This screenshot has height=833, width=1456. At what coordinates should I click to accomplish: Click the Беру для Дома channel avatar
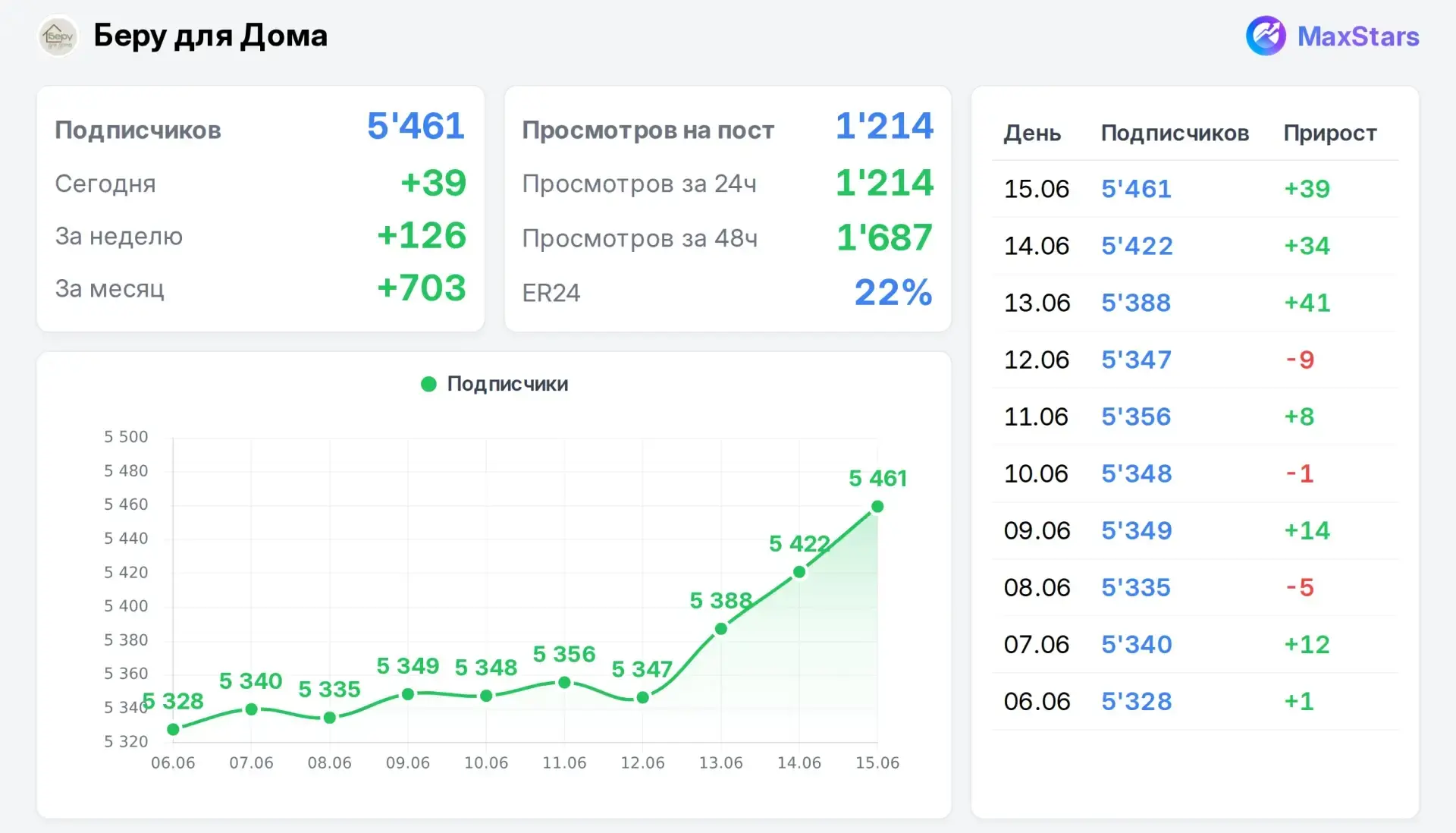click(x=58, y=36)
